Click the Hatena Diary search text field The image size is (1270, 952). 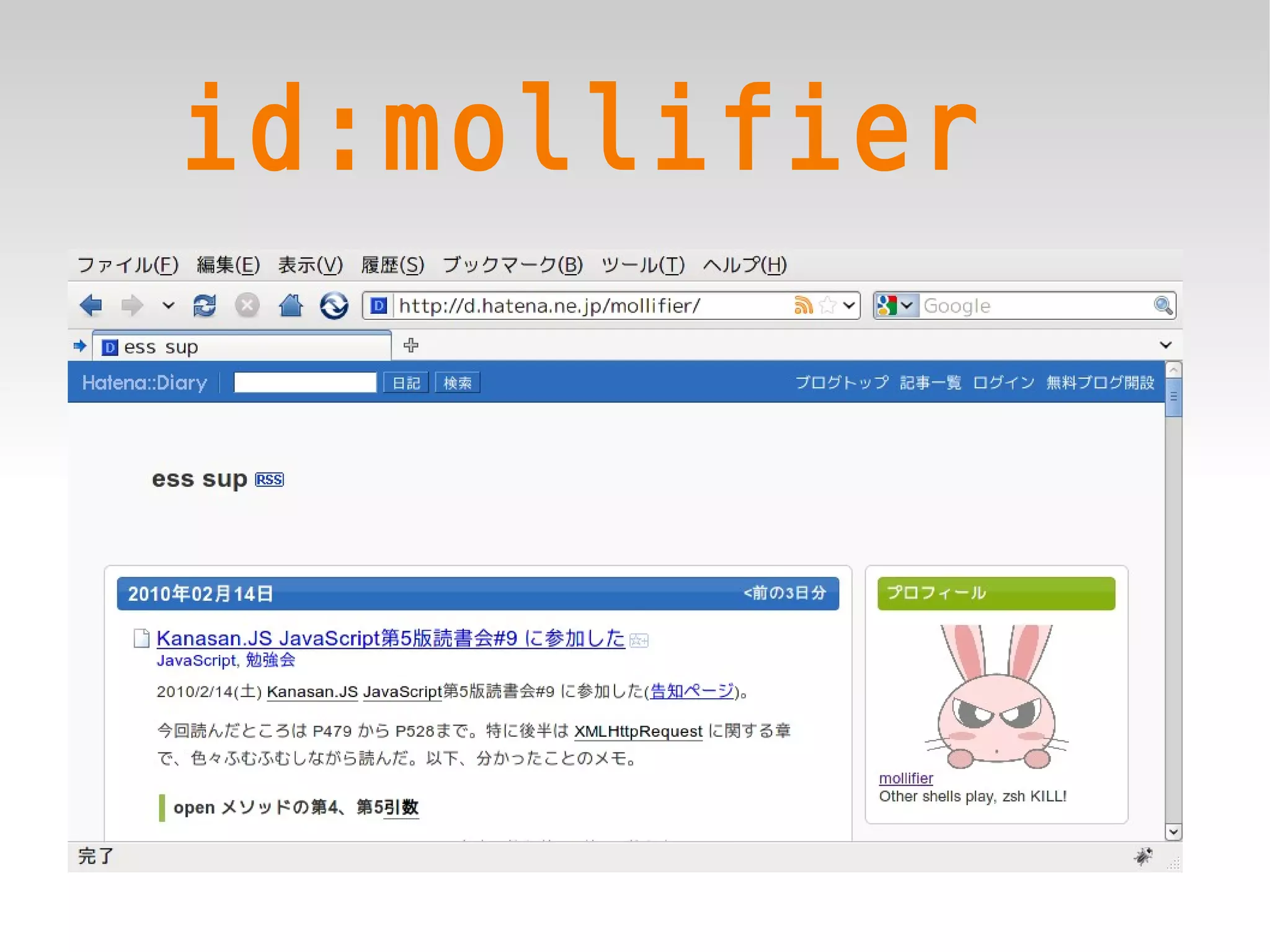304,382
